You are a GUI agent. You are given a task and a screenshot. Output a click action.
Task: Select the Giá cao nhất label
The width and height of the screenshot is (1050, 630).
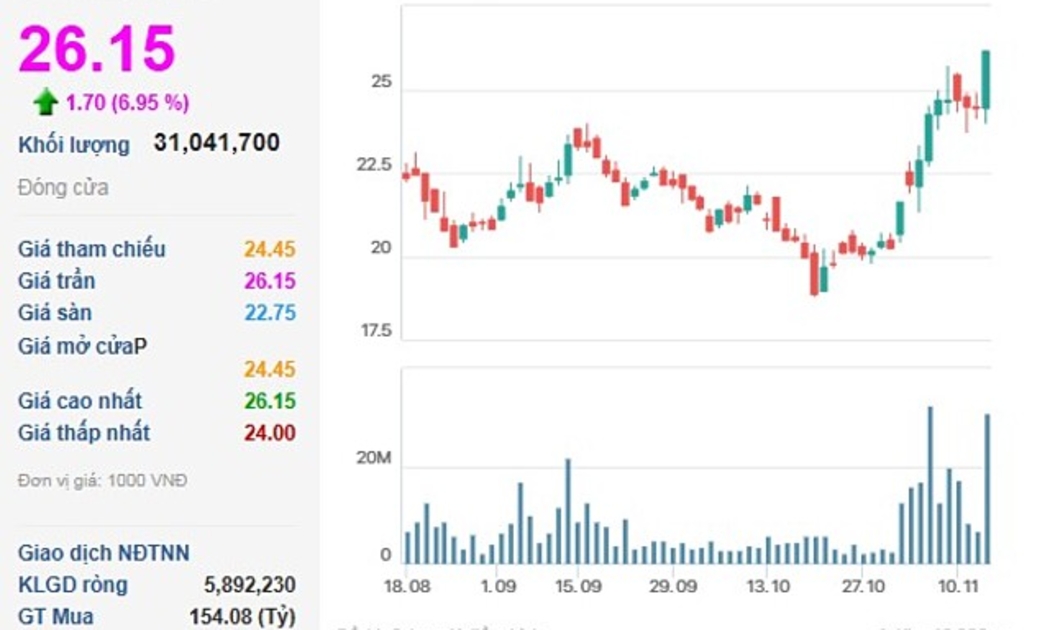[x=80, y=401]
